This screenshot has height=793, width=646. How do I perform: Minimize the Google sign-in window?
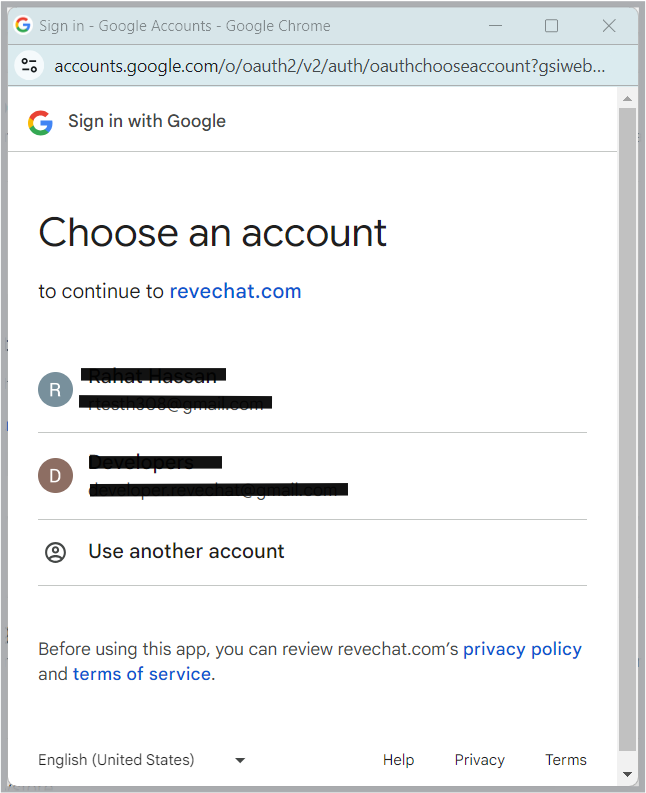pos(495,26)
